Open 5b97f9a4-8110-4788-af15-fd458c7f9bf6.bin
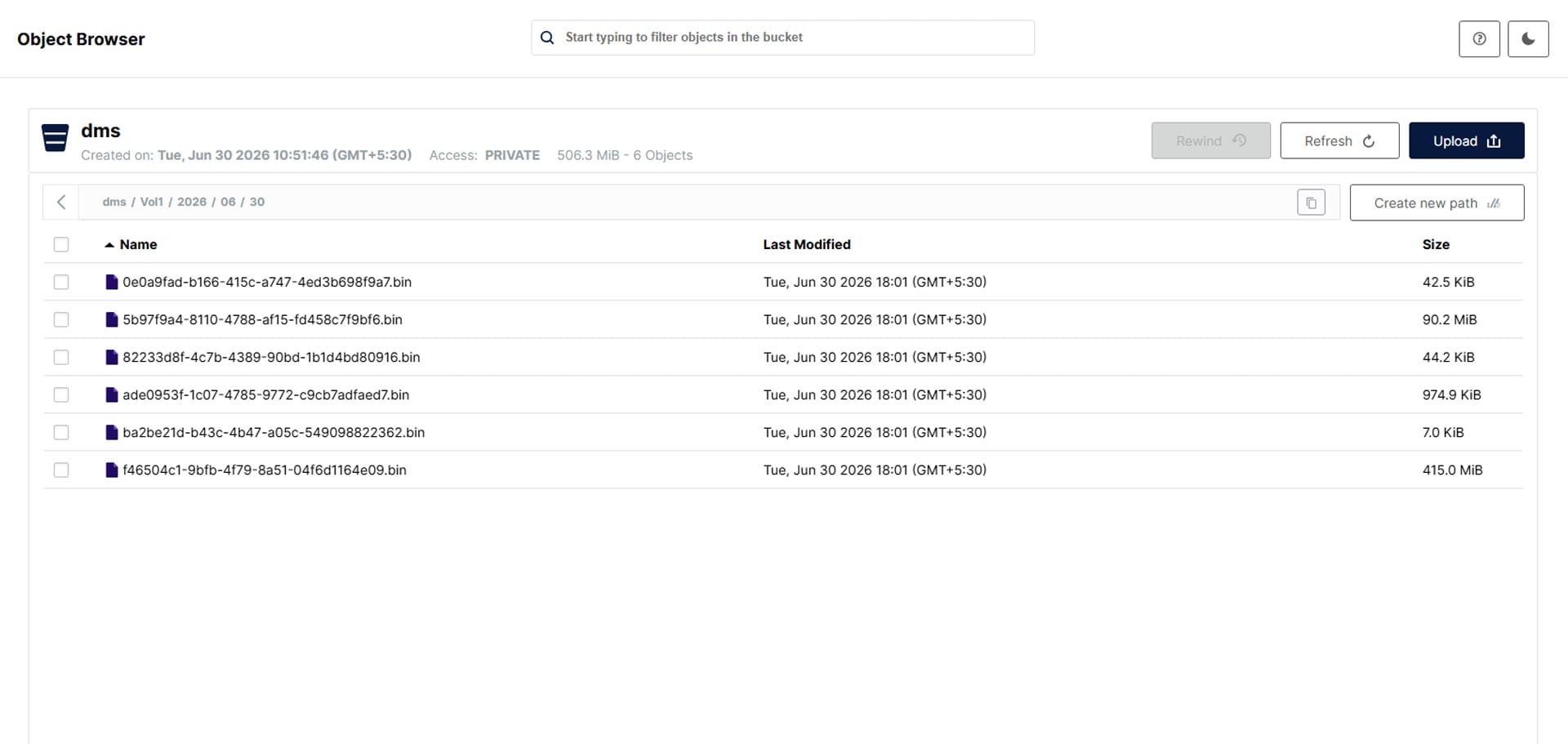 coord(262,319)
